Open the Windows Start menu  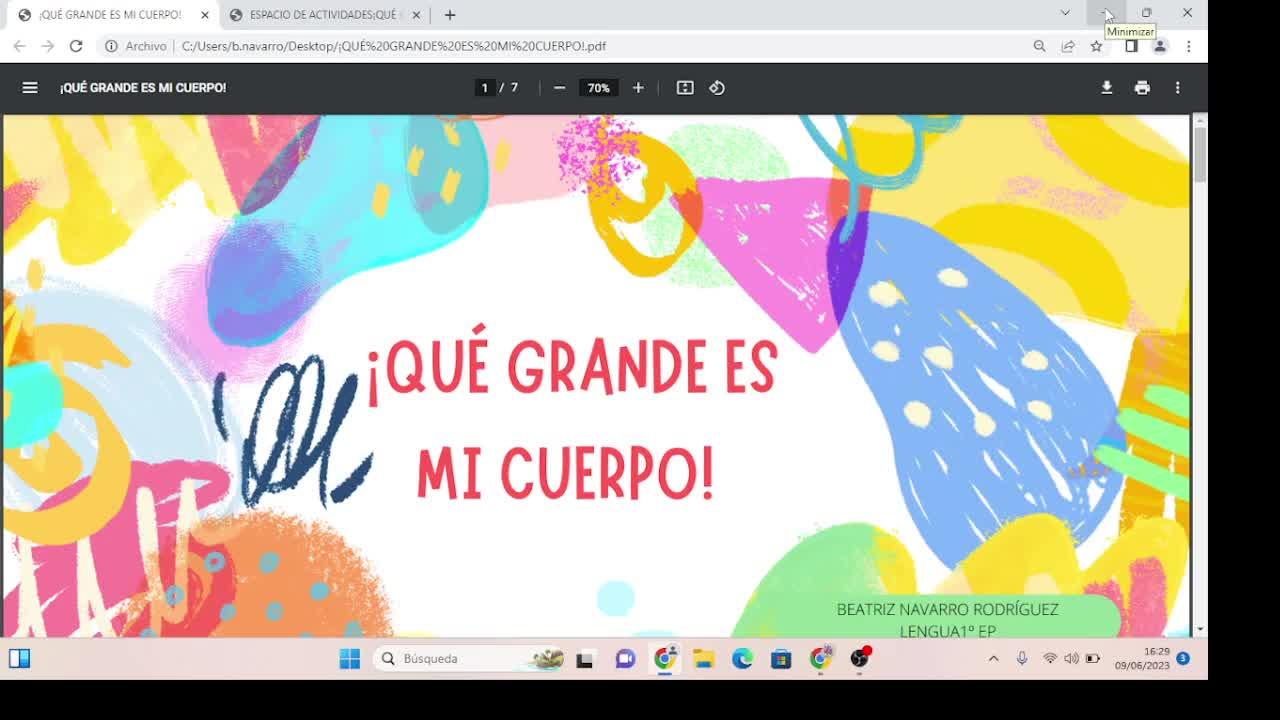coord(349,659)
